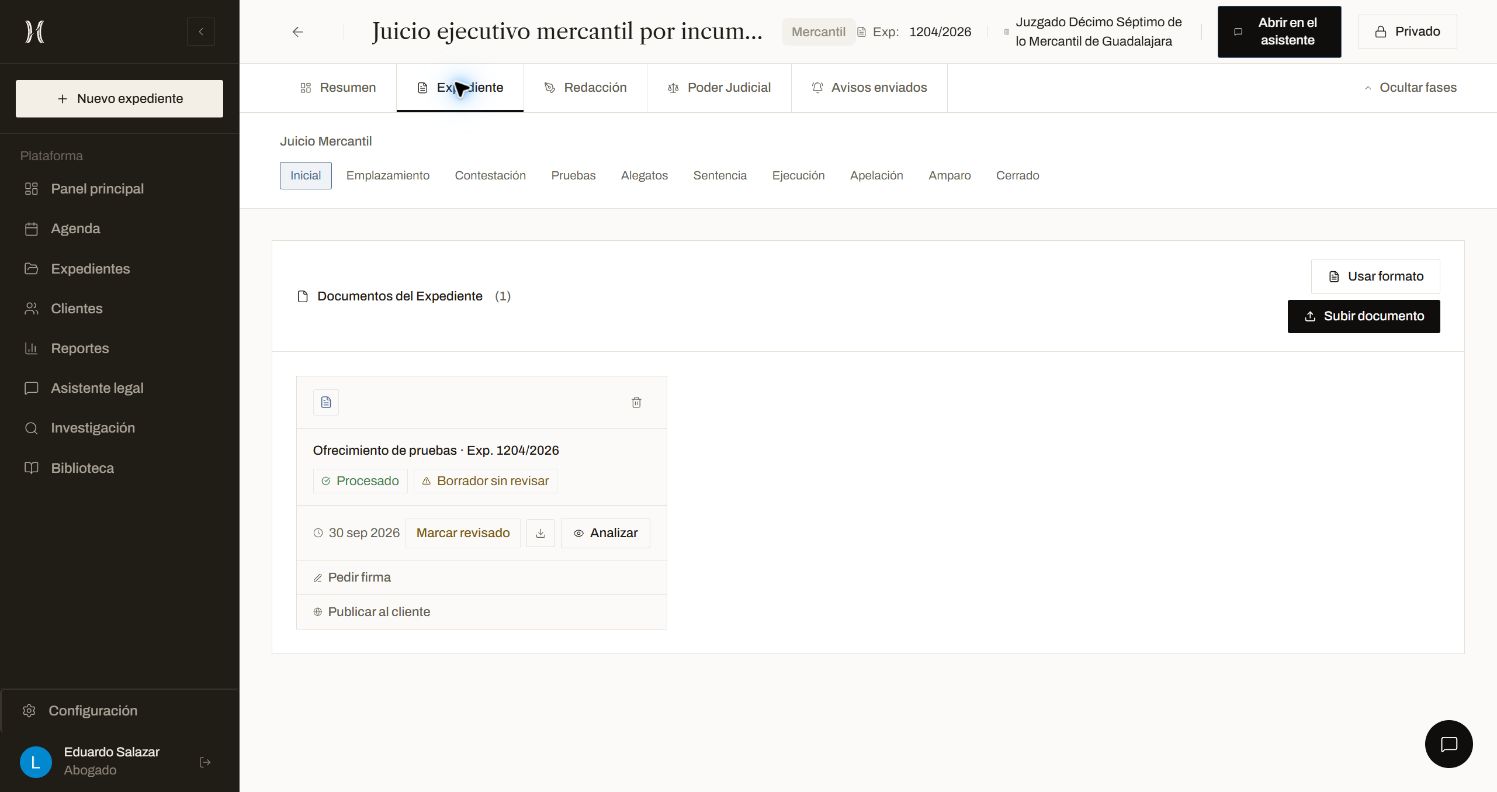The height and width of the screenshot is (792, 1497).
Task: Open the Poder Judicial tab
Action: click(720, 88)
